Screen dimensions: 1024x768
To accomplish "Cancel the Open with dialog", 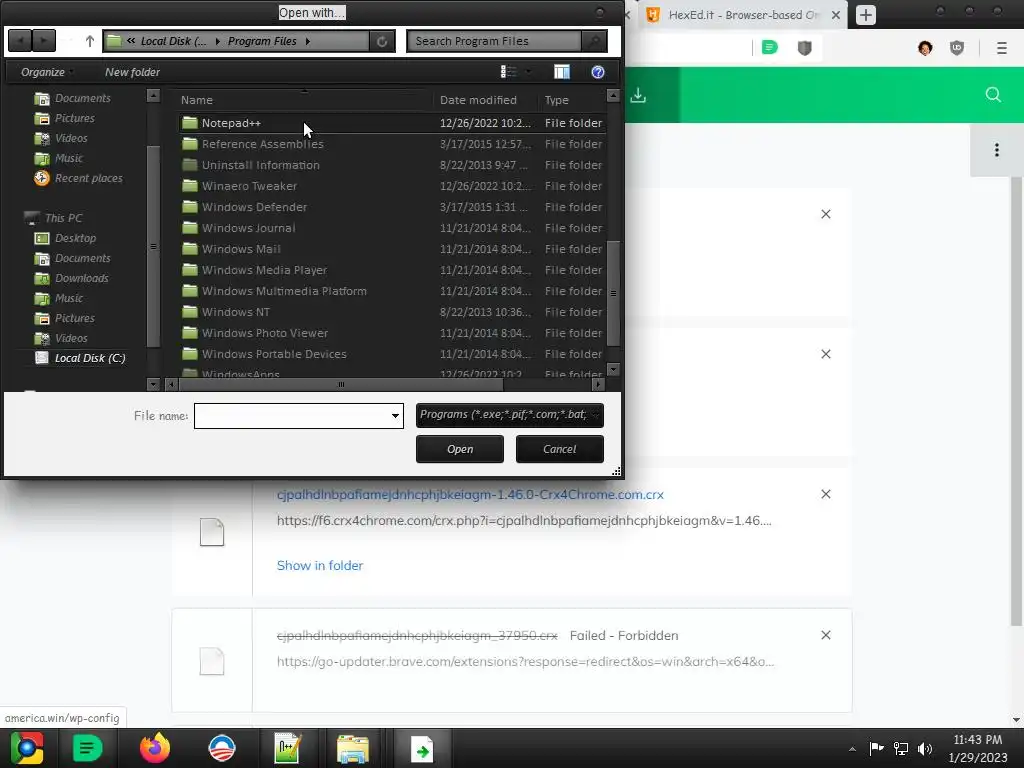I will (560, 449).
